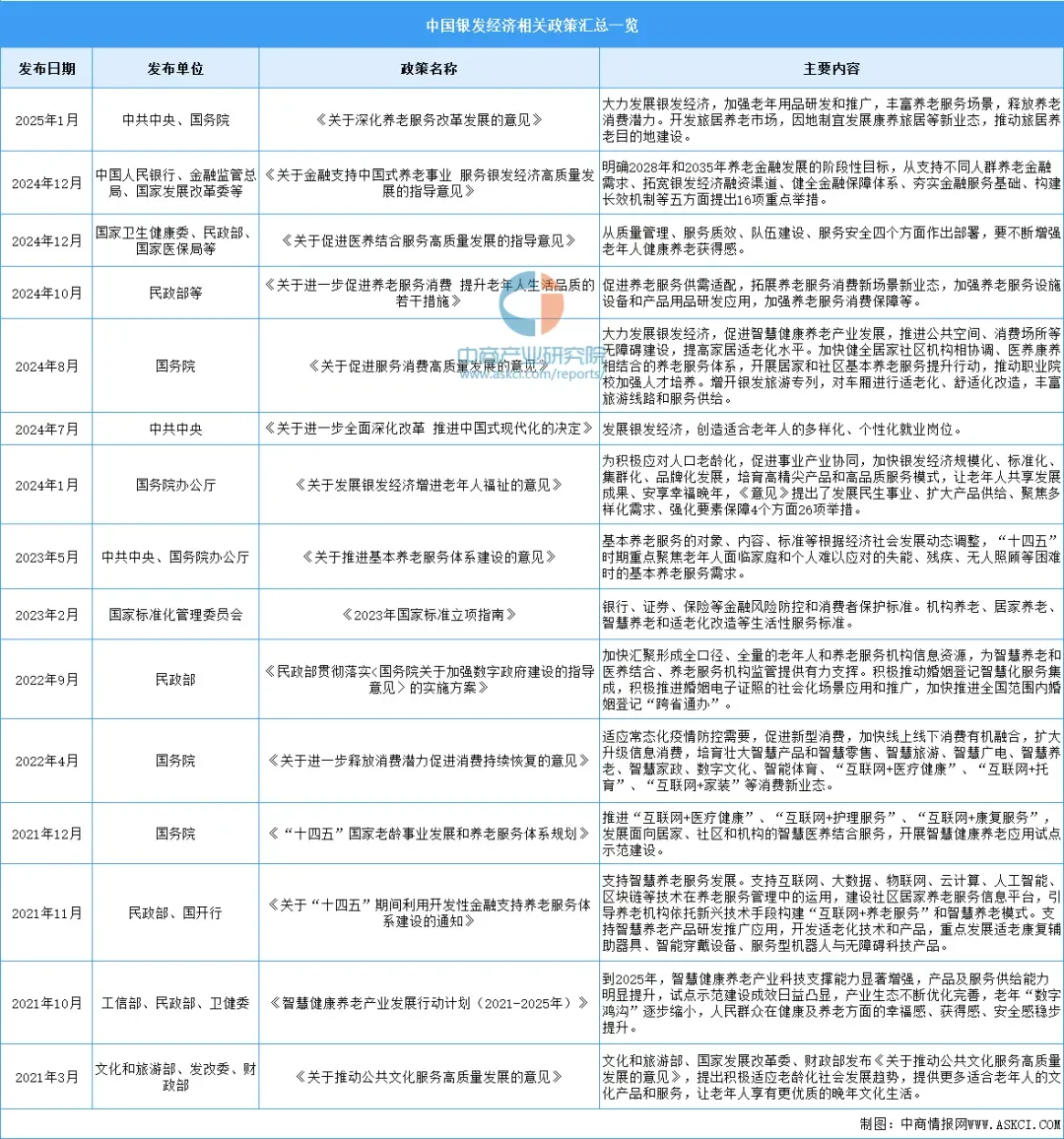The image size is (1064, 1139).
Task: Click content starting 基本养老服务的对象、内容、标准
Action: 831,557
